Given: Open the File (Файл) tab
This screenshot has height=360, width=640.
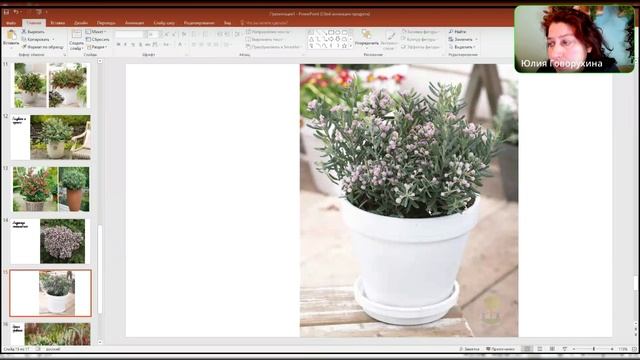Looking at the screenshot, I should (11, 23).
